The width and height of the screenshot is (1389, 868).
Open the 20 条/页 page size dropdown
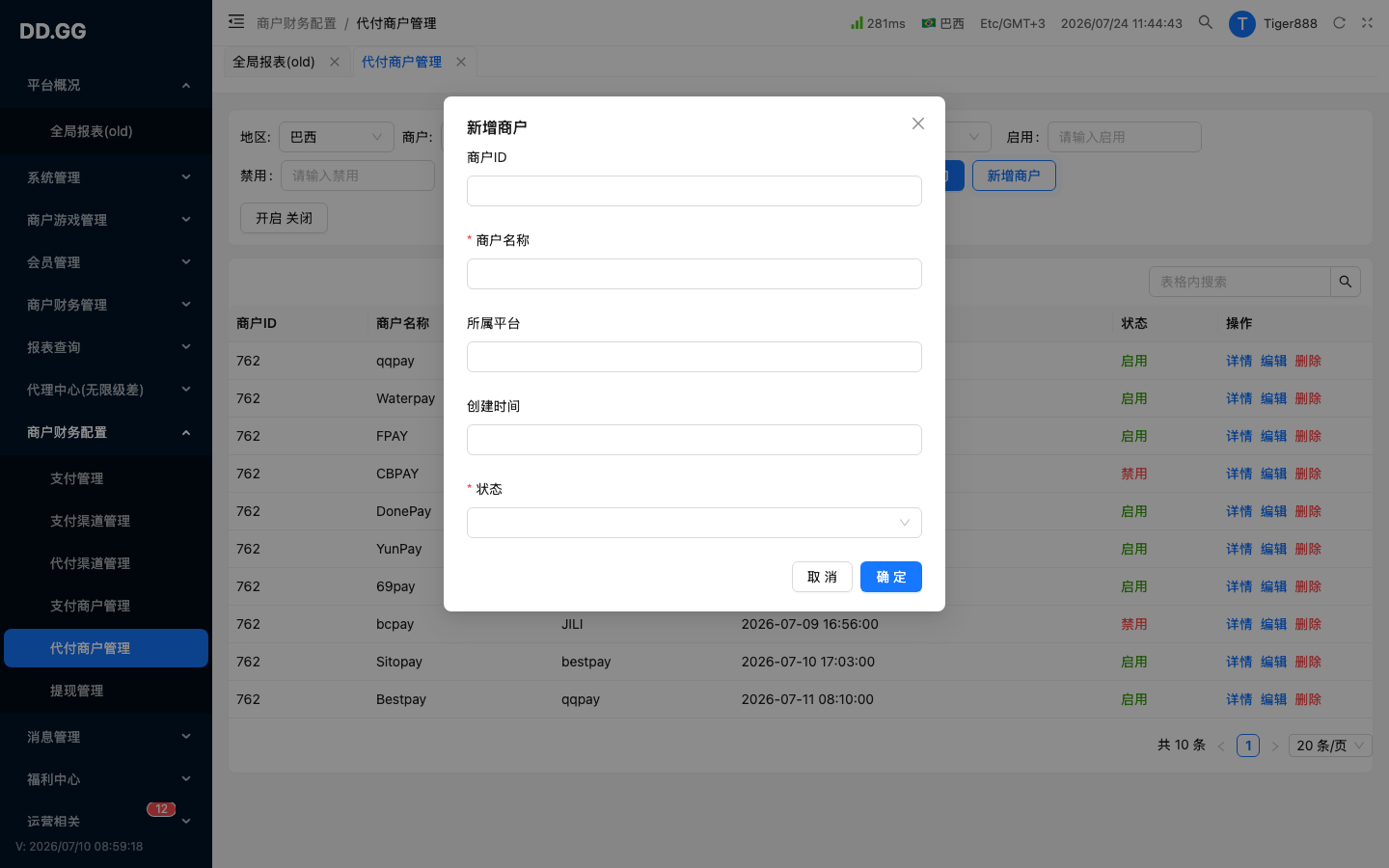1331,746
